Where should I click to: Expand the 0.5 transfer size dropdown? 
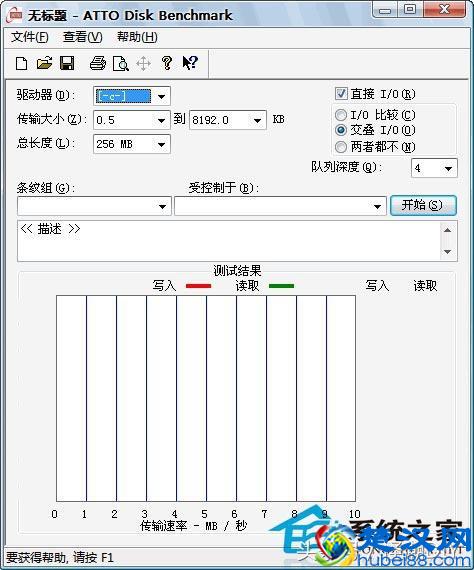pos(161,120)
